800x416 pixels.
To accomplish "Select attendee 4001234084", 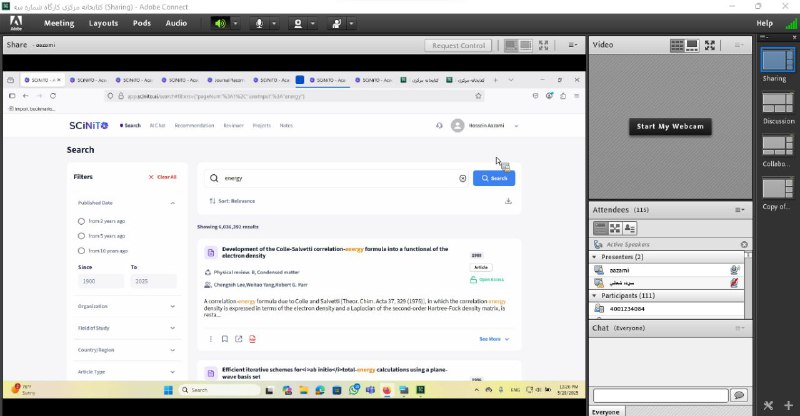I will [x=666, y=309].
